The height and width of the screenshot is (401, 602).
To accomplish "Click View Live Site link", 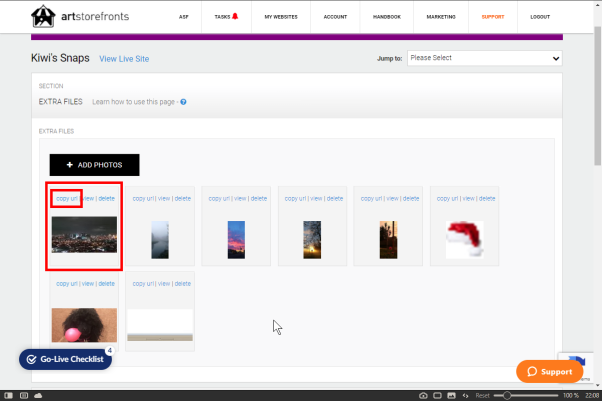I will (x=124, y=59).
